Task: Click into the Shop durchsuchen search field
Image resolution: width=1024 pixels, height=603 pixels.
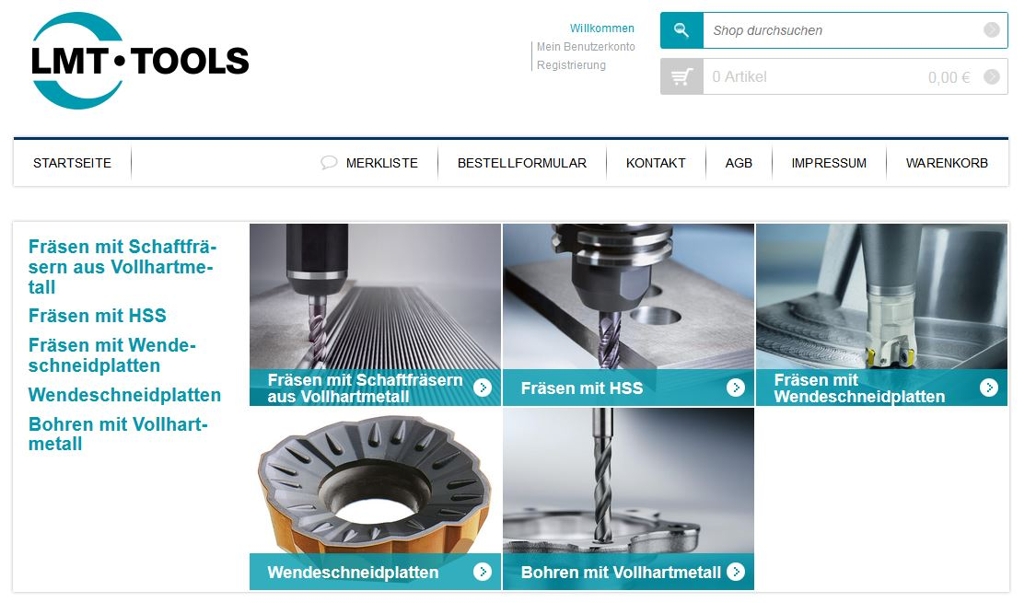Action: pos(842,30)
